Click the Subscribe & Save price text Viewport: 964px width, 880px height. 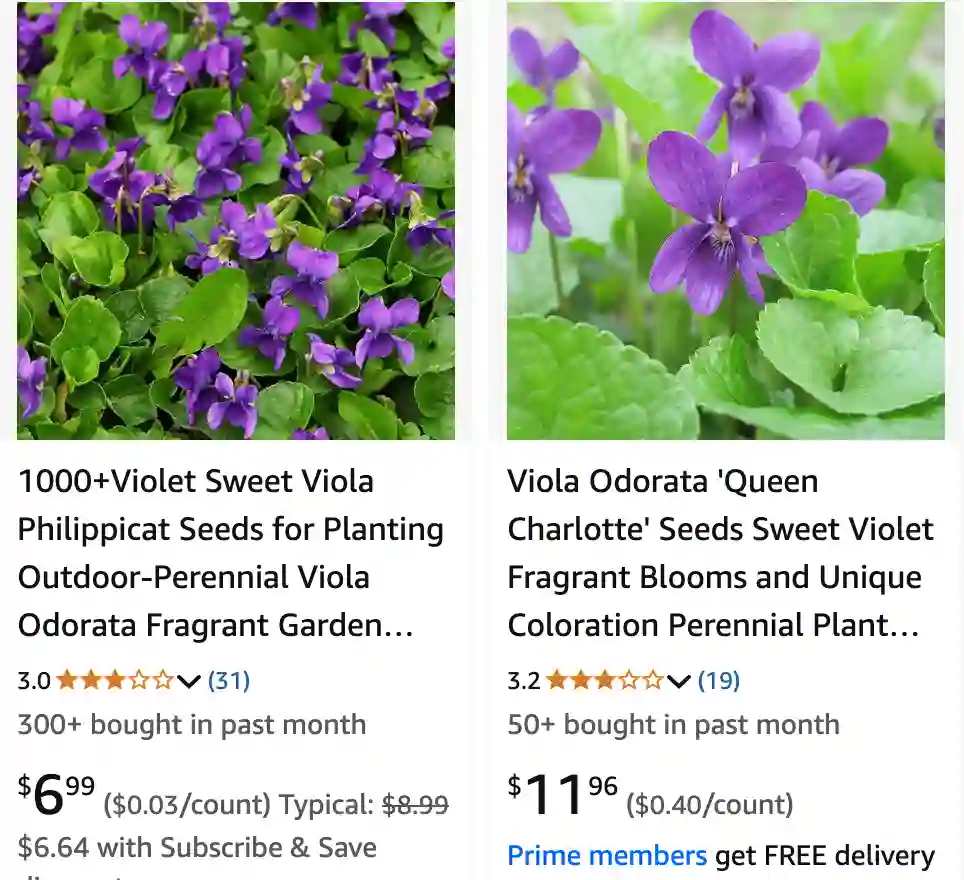(197, 847)
